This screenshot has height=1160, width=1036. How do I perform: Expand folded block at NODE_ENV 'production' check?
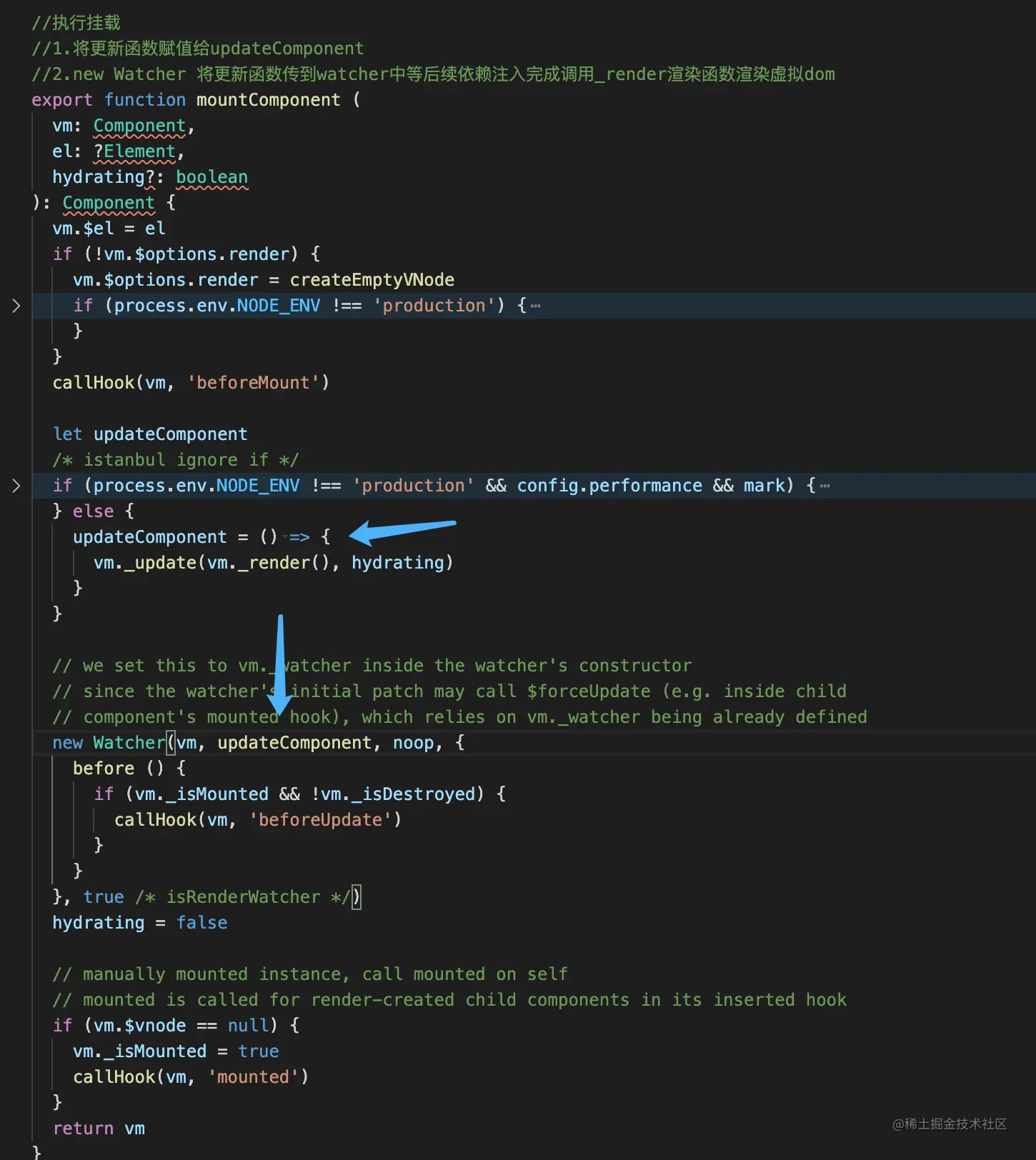[x=16, y=306]
